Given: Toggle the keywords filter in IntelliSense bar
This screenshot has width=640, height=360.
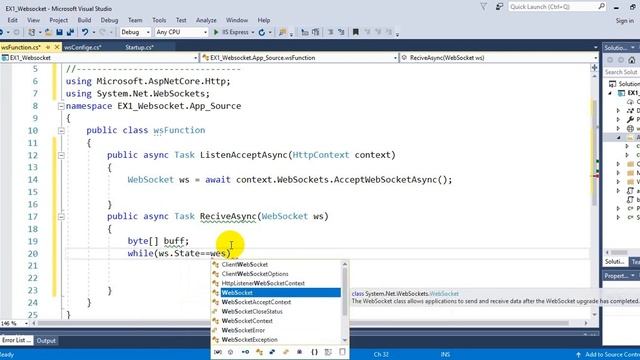Looking at the screenshot, I should click(328, 352).
